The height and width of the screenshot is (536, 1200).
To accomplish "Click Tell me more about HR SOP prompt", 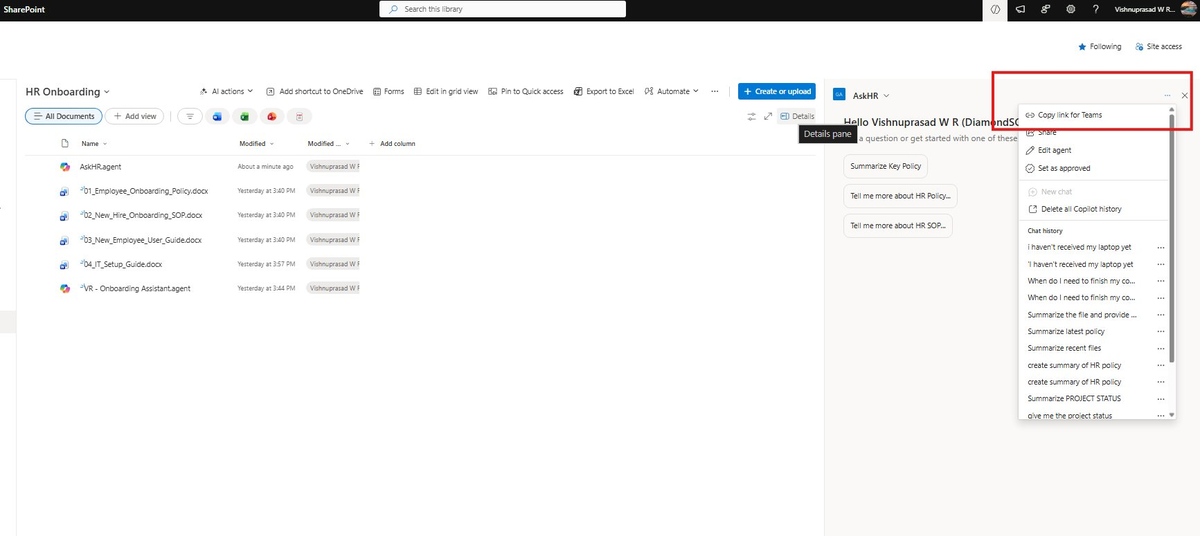I will pos(898,226).
